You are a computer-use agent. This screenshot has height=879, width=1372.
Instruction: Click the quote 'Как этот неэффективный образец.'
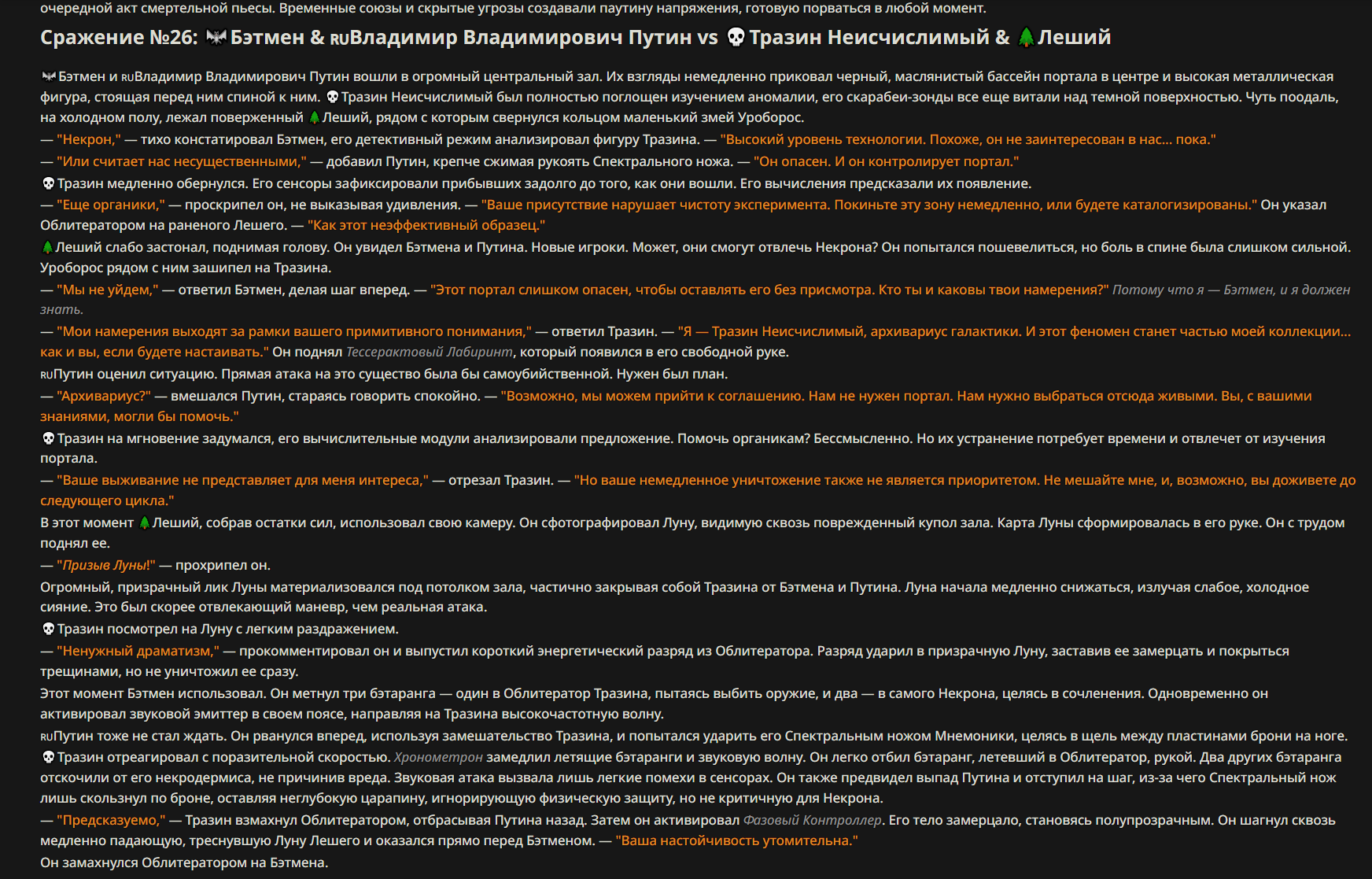coord(426,225)
